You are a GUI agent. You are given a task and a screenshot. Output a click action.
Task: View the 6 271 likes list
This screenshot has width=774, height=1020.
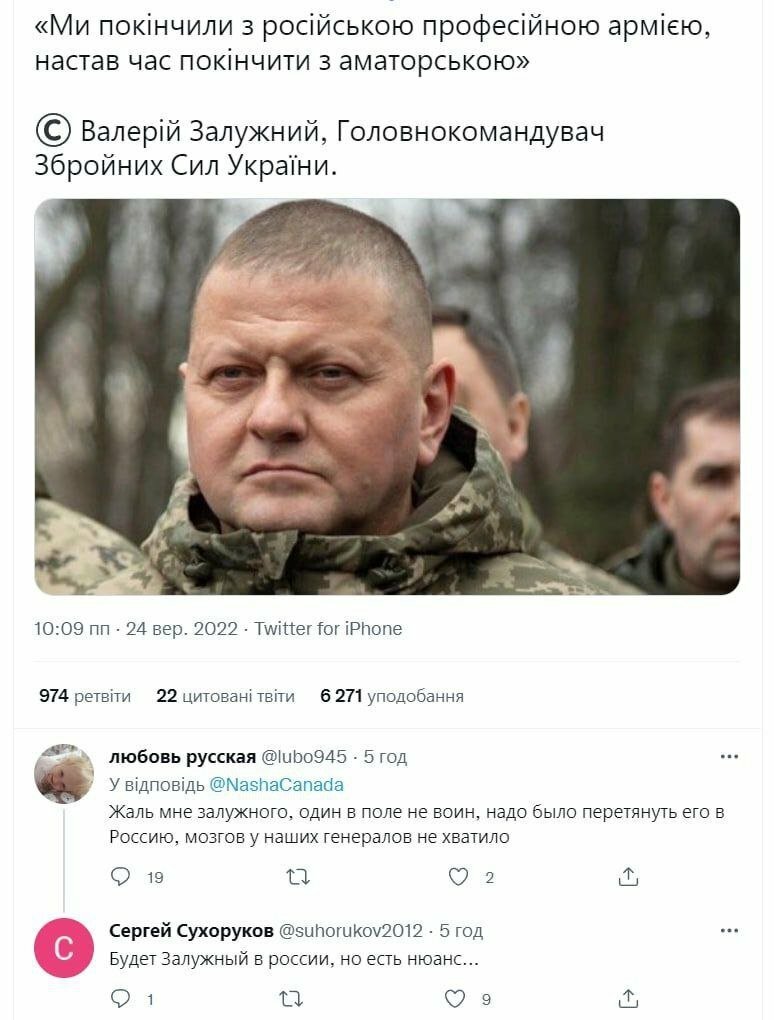pos(392,696)
